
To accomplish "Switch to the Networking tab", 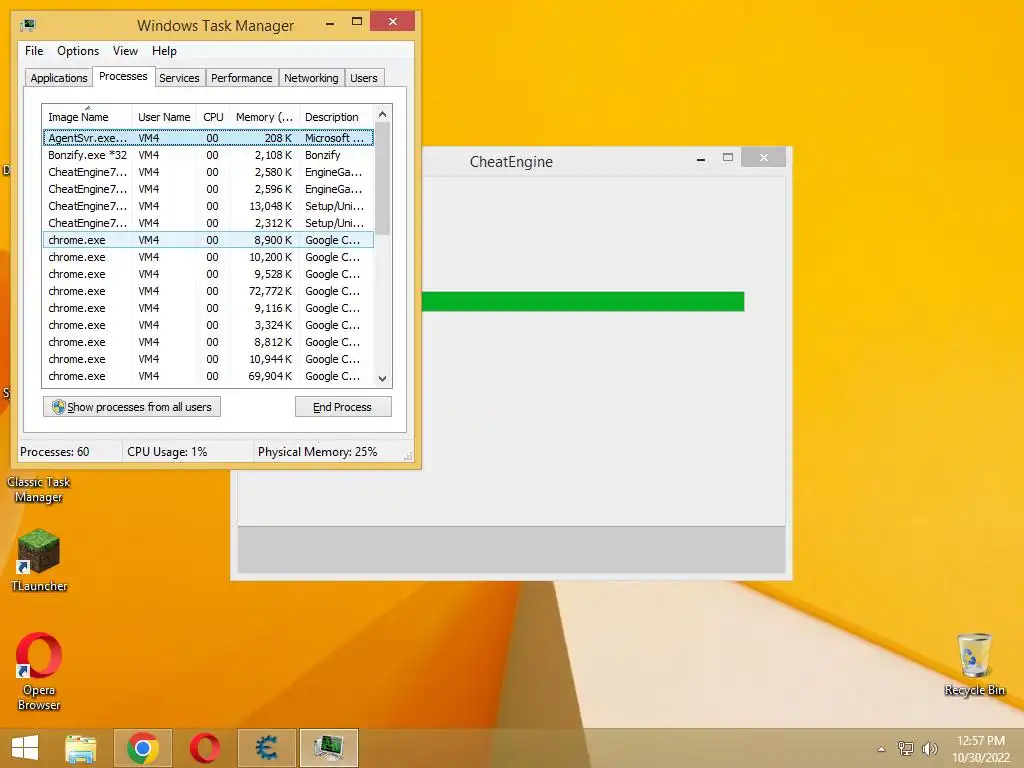I will tap(312, 78).
